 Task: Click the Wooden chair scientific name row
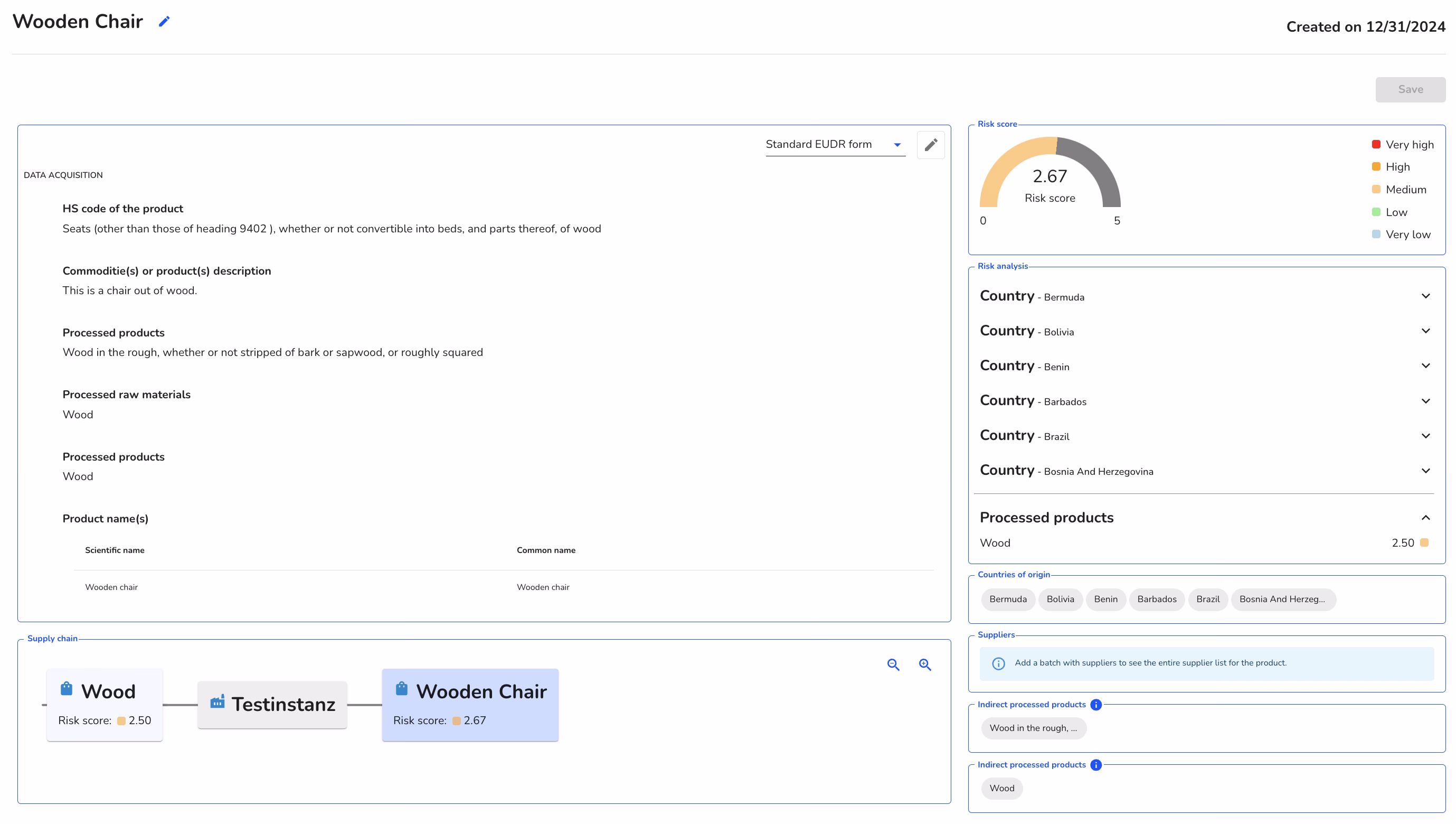pyautogui.click(x=111, y=587)
